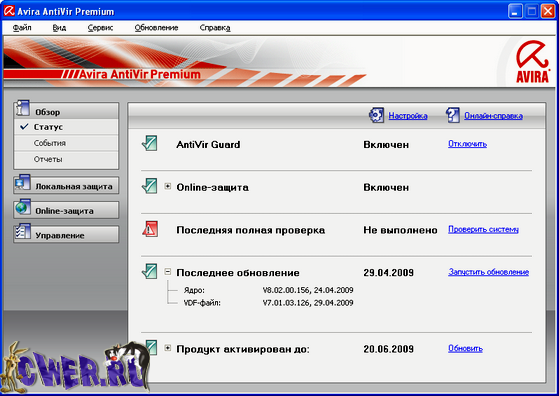Open the Онлайн-справка link

coord(493,116)
